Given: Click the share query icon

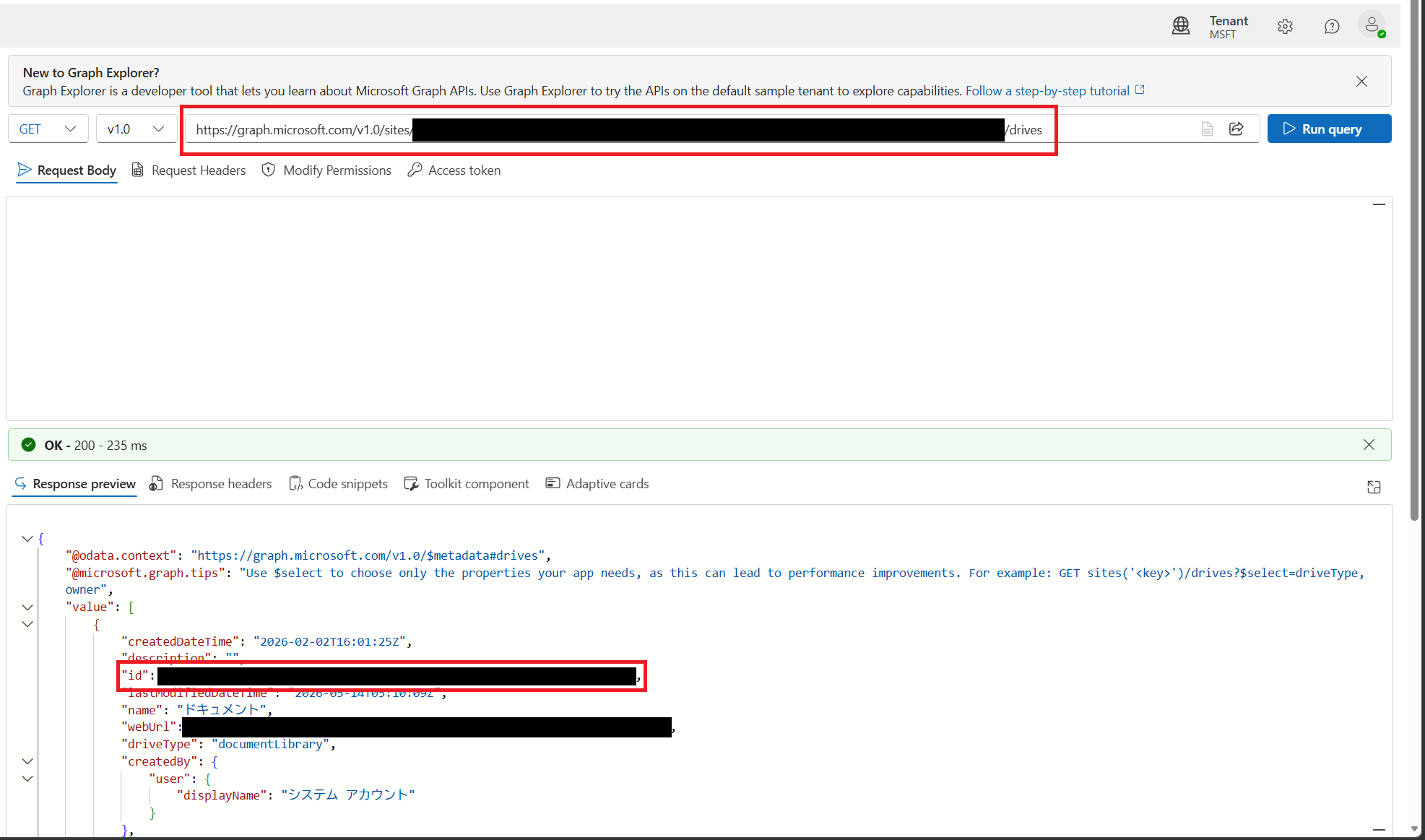Looking at the screenshot, I should point(1236,129).
